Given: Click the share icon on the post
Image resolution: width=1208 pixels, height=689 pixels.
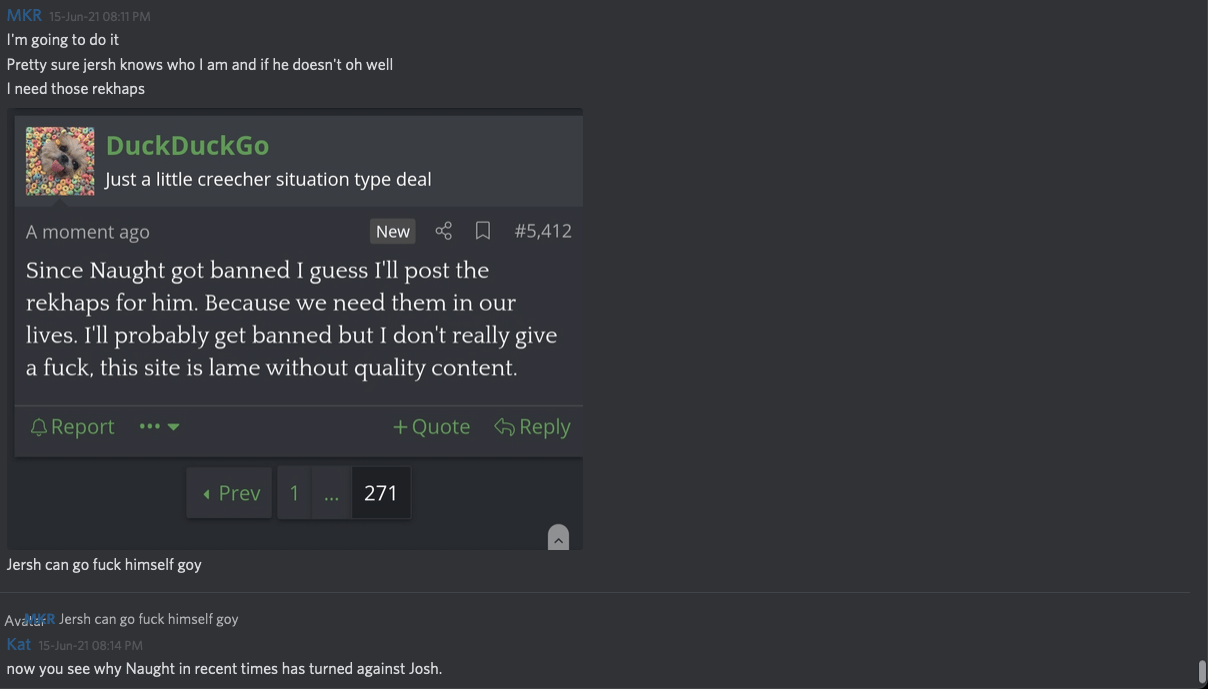Looking at the screenshot, I should [x=444, y=231].
